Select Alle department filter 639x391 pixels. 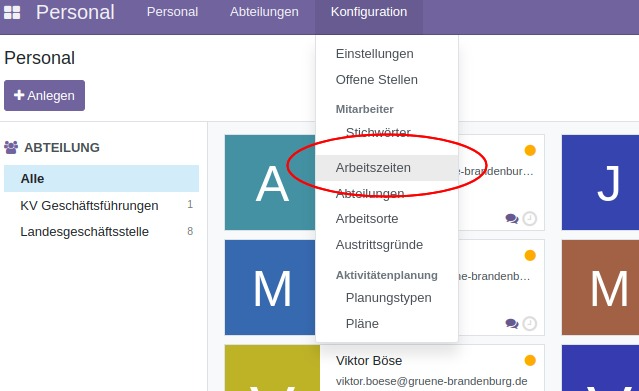[101, 179]
